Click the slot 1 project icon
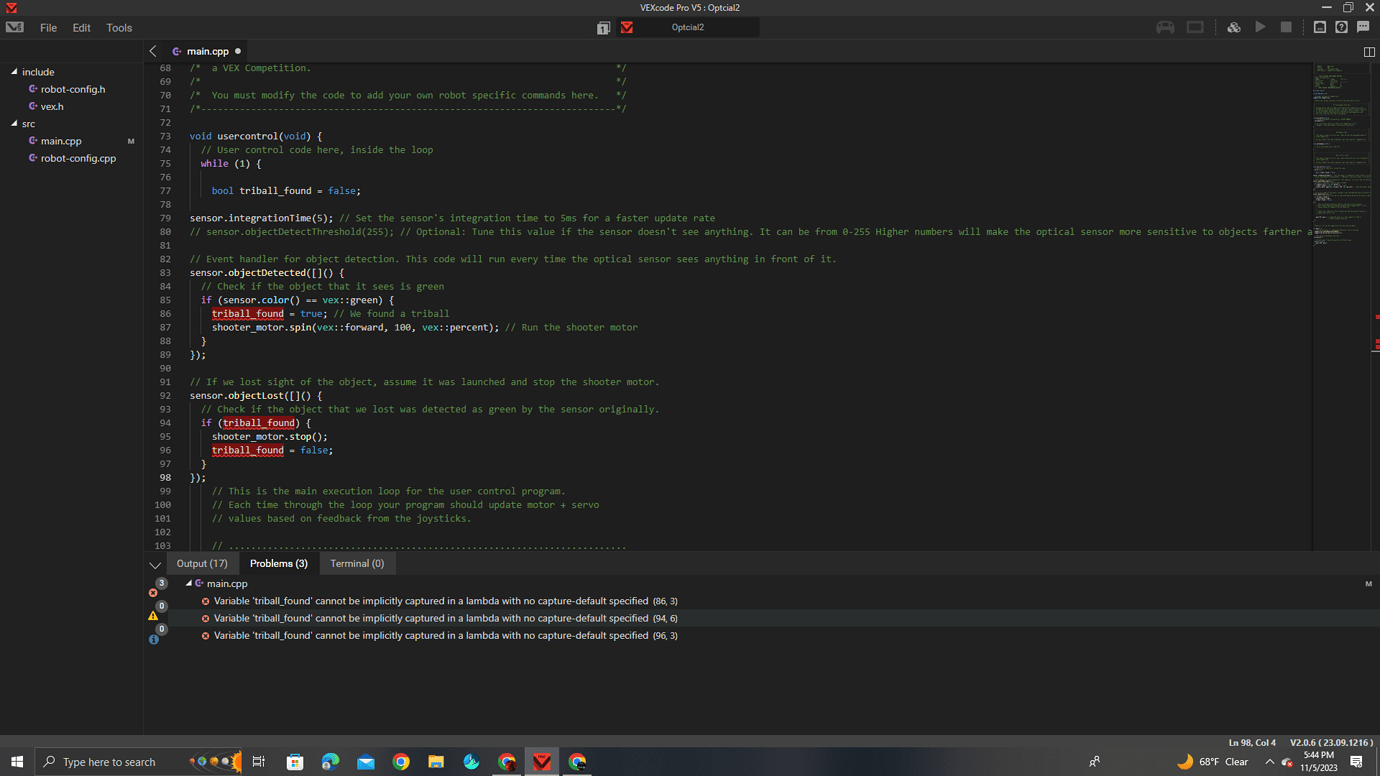The width and height of the screenshot is (1380, 776). [x=602, y=28]
